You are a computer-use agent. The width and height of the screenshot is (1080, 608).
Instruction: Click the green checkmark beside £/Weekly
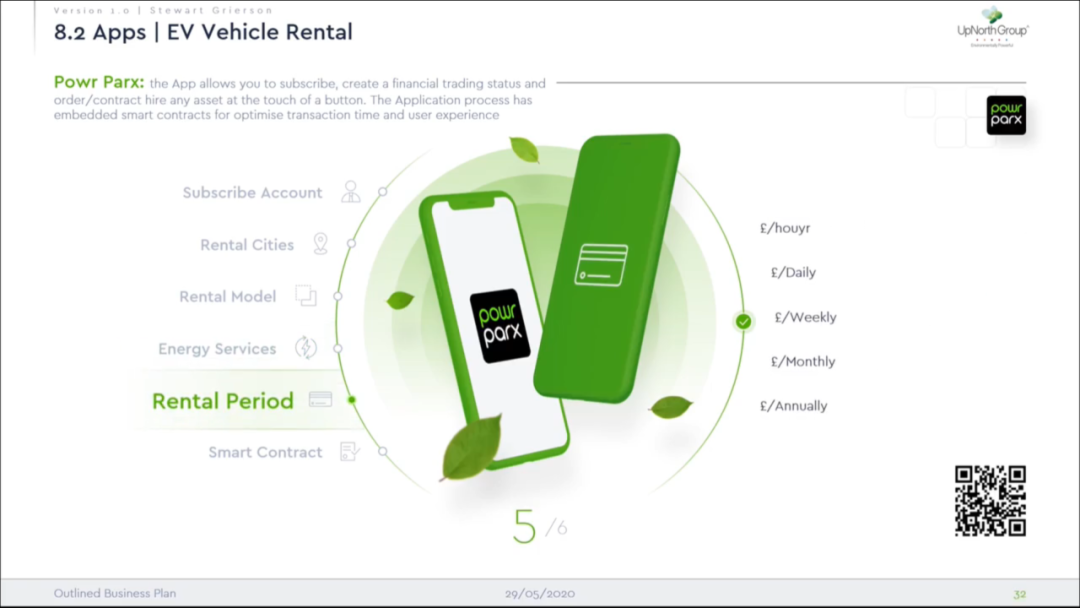(x=743, y=321)
